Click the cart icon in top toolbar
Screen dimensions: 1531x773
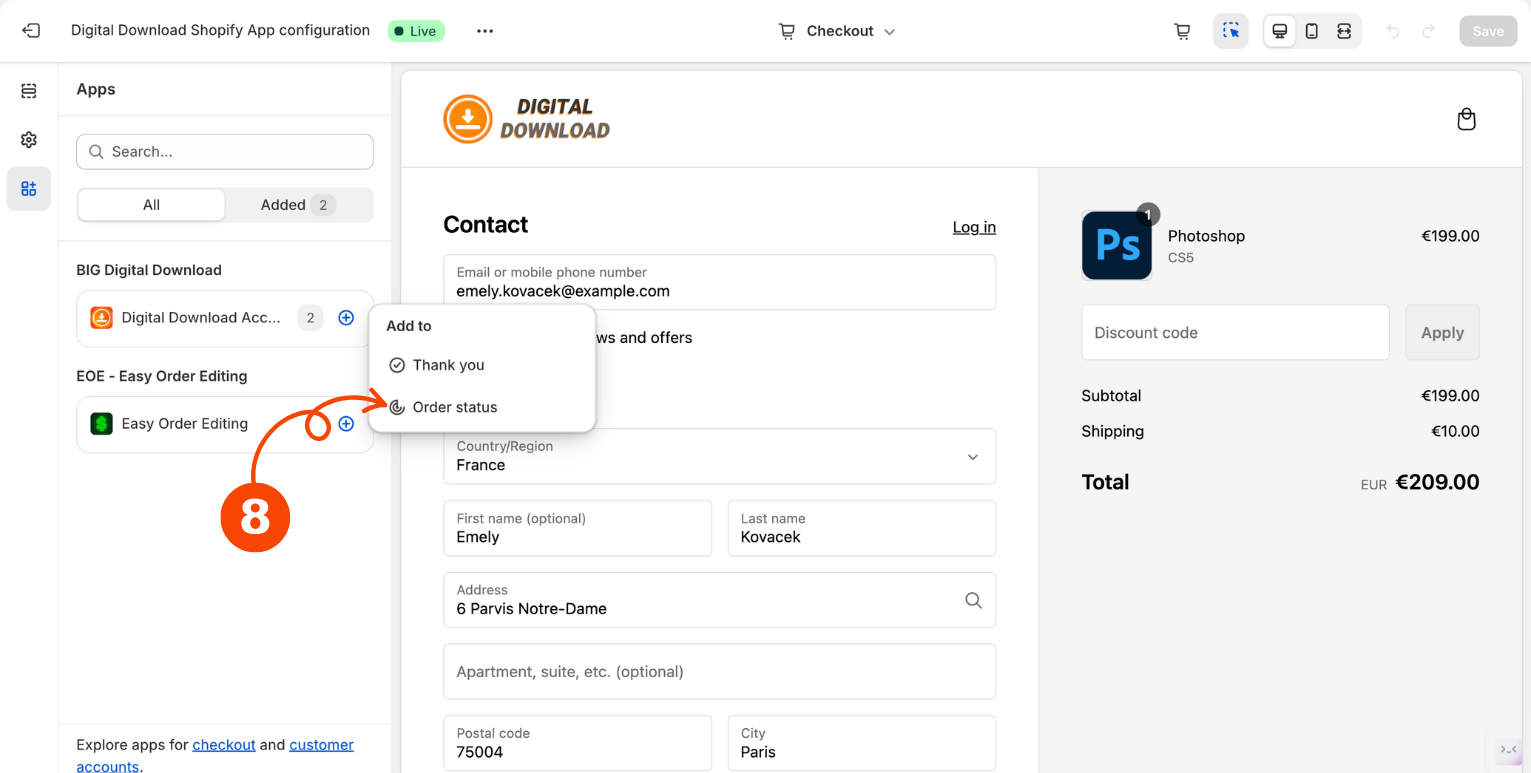(1182, 31)
